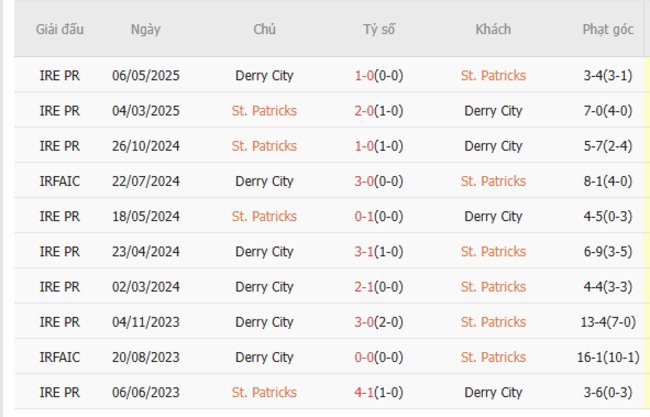Select St. Patricks in the 26/10/2024 row
Image resolution: width=650 pixels, height=417 pixels.
[x=264, y=146]
